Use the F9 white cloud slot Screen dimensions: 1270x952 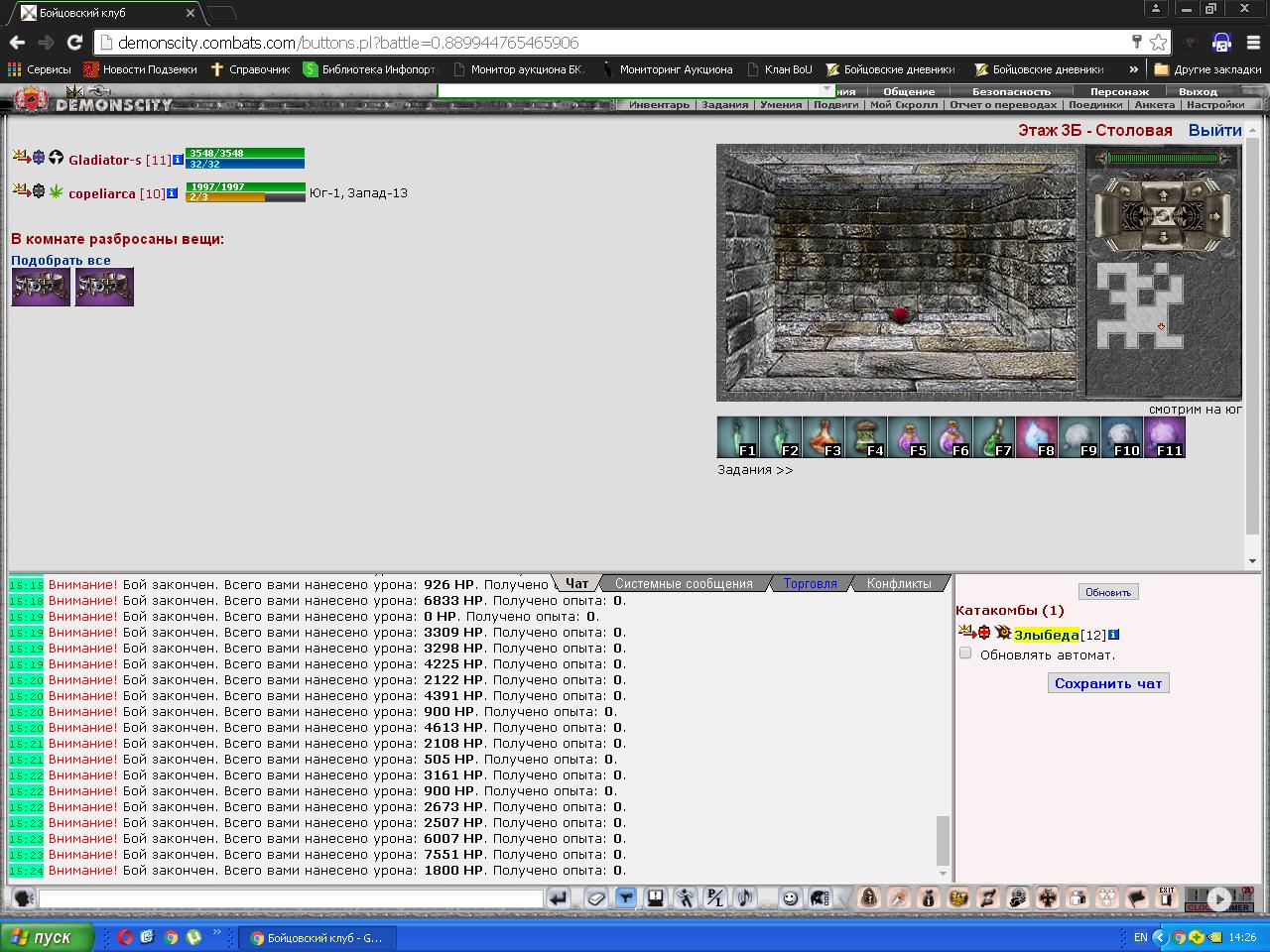coord(1079,437)
